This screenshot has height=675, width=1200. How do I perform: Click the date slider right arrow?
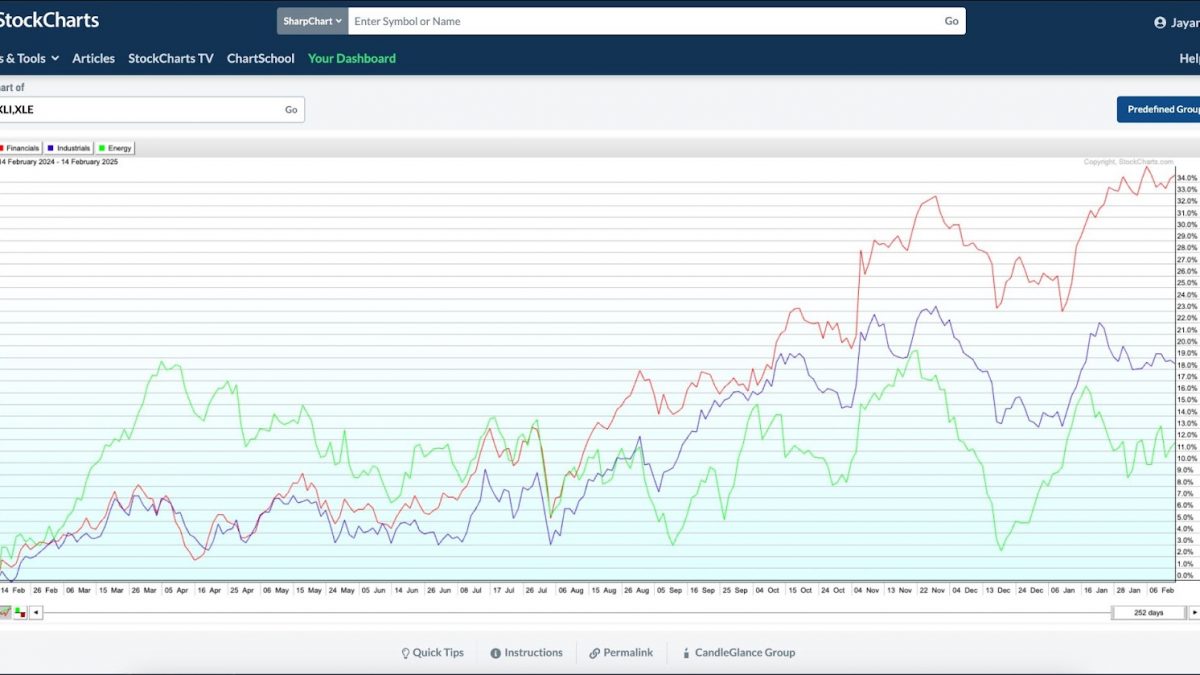(x=1193, y=612)
